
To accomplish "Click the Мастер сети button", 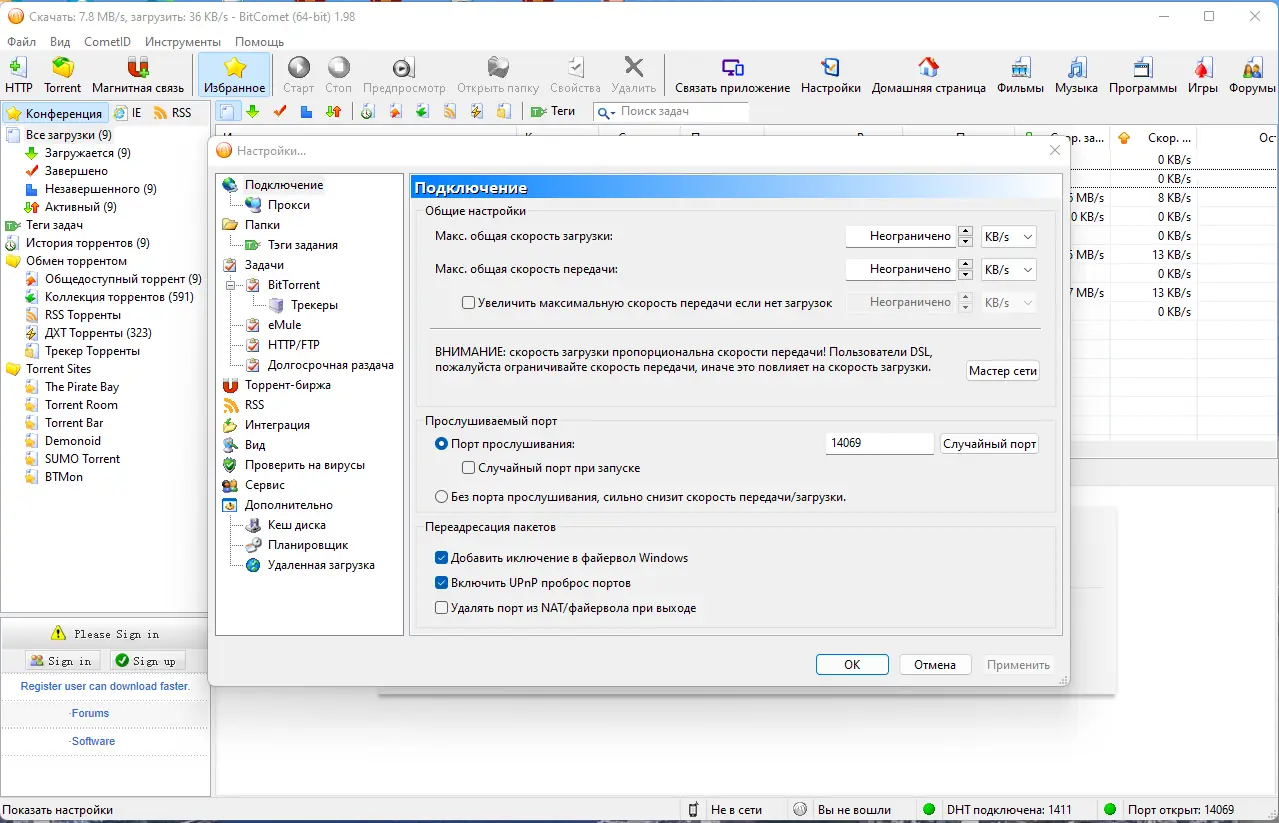I will coord(1003,371).
